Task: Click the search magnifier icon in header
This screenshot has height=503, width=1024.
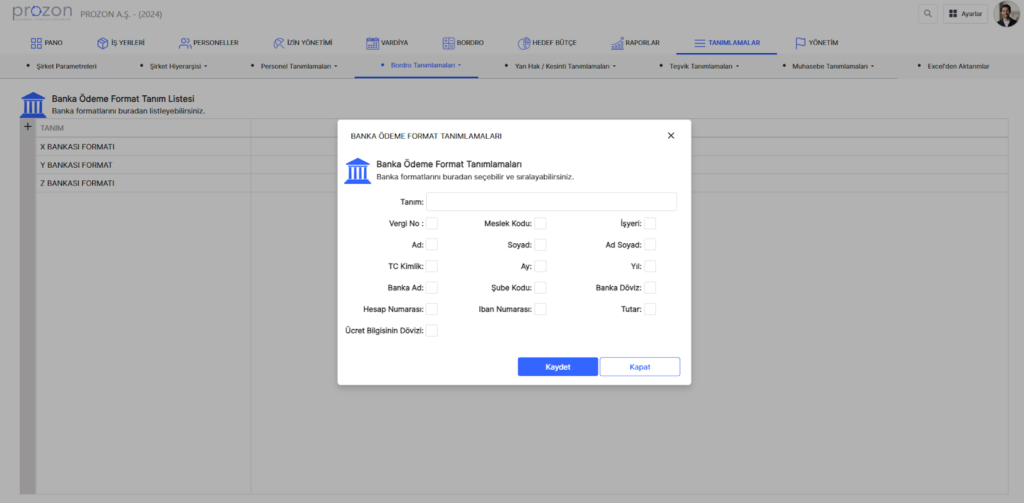Action: [x=928, y=14]
